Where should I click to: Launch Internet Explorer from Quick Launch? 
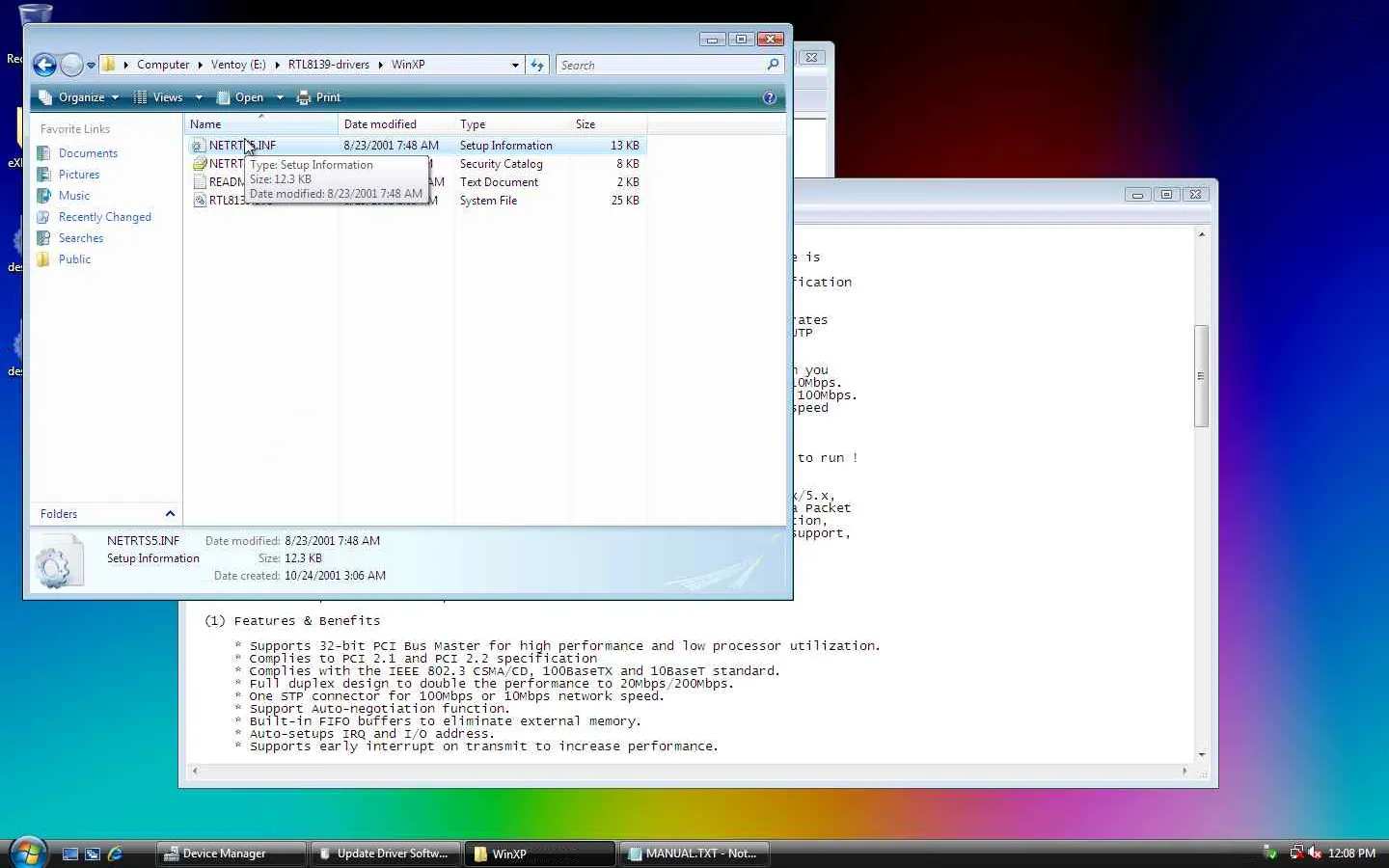115,854
